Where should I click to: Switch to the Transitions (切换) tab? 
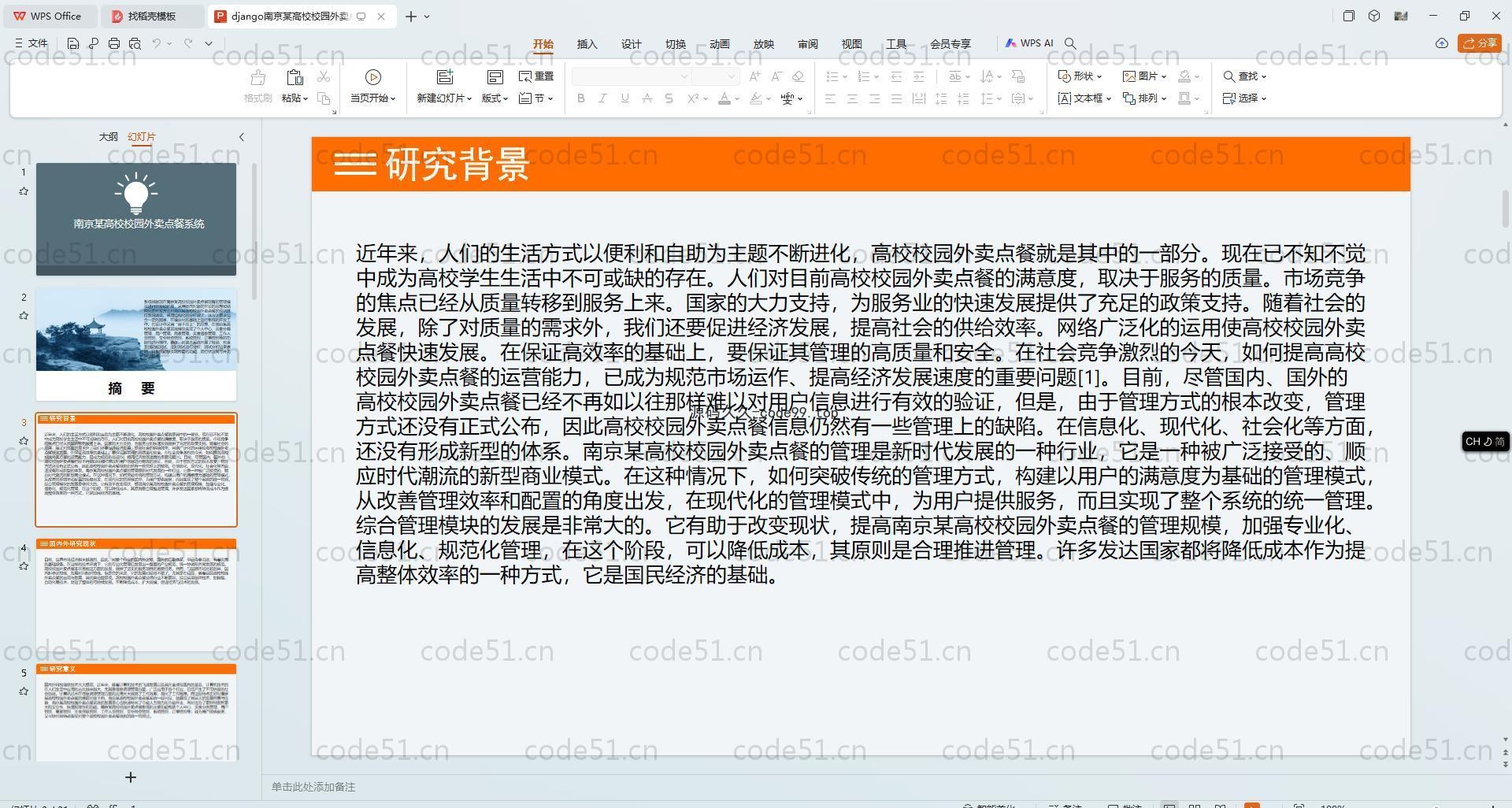[676, 44]
